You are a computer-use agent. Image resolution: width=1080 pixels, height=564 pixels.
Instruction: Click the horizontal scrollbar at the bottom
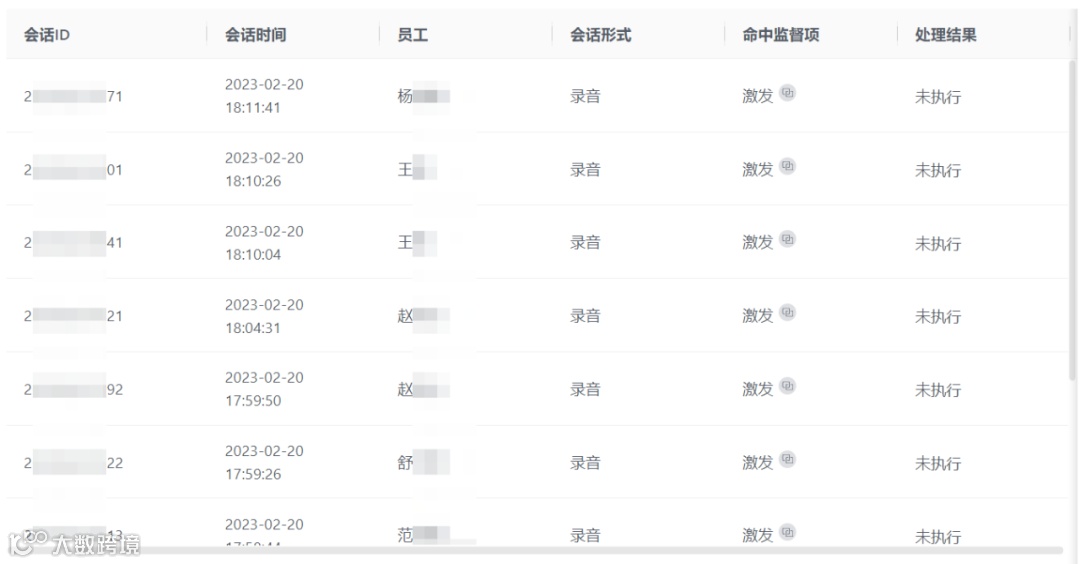point(600,550)
